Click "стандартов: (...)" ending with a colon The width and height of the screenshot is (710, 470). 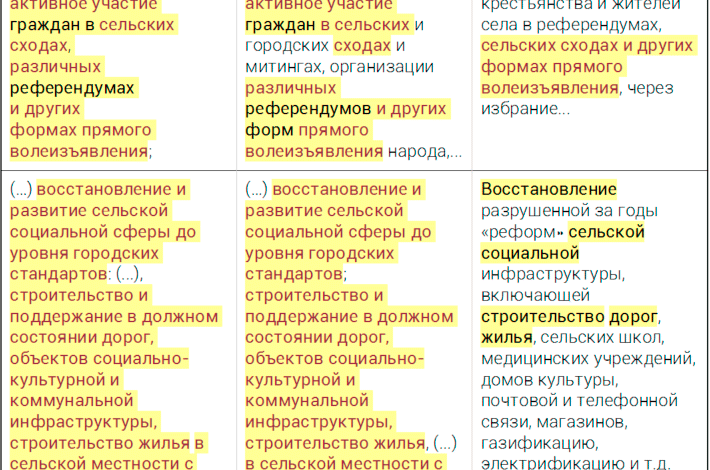pyautogui.click(x=76, y=274)
